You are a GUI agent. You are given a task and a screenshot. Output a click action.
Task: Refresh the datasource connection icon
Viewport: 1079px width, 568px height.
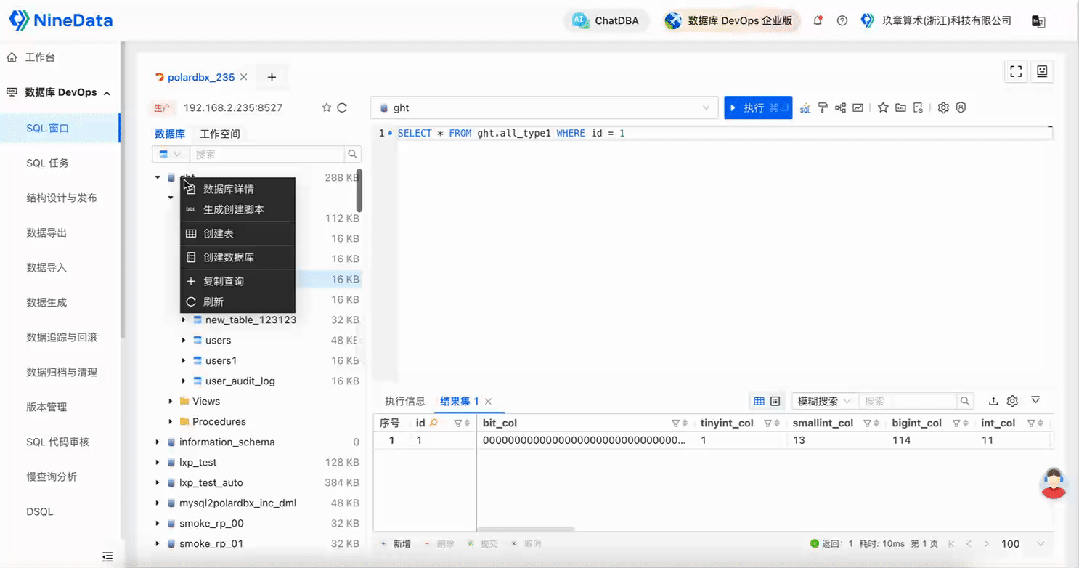coord(342,108)
